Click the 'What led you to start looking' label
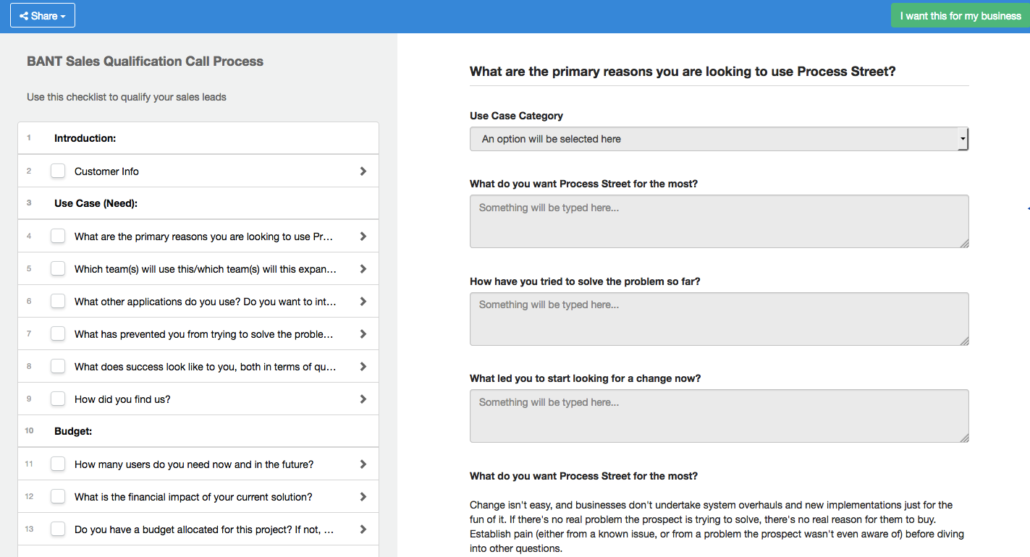Screen dimensions: 1030x557 [x=585, y=378]
